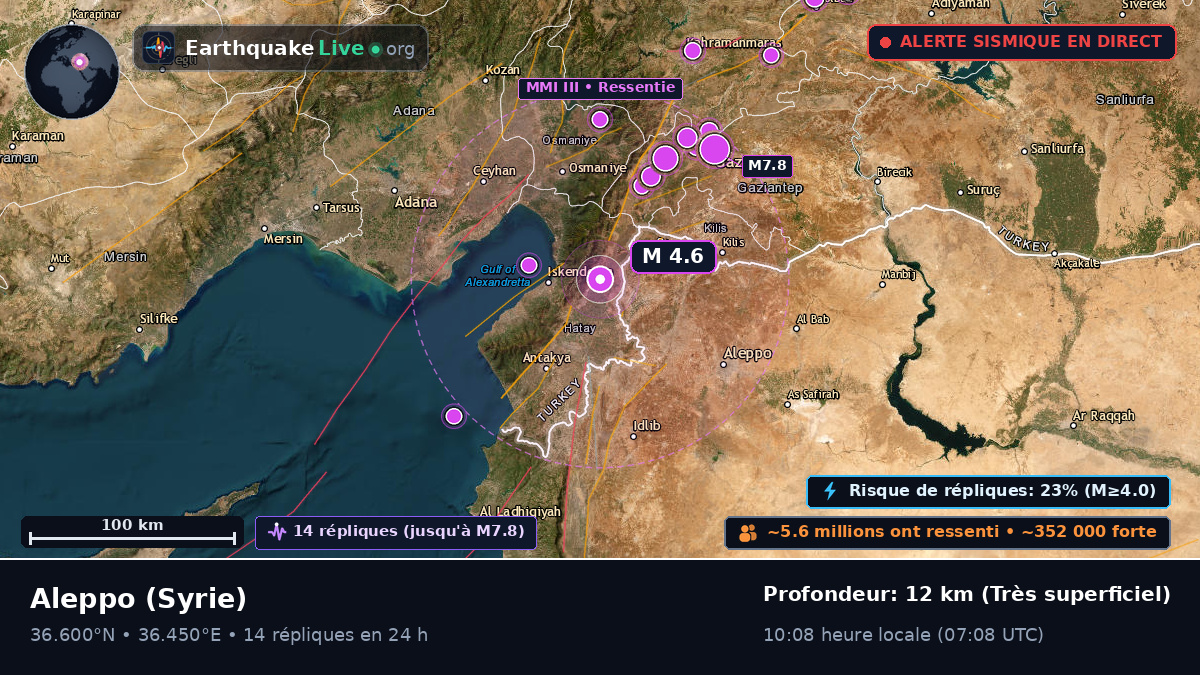
Task: Select the Gulf of Alexandretta quake marker
Action: click(529, 265)
